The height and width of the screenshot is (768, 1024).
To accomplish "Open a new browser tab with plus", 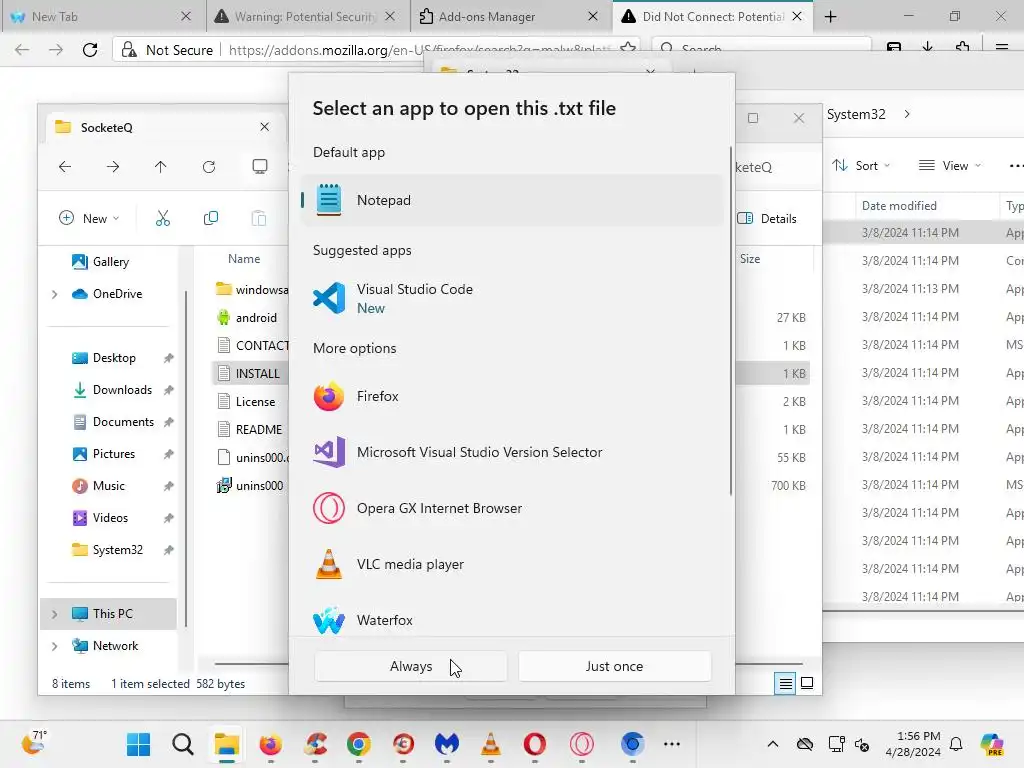I will (831, 16).
